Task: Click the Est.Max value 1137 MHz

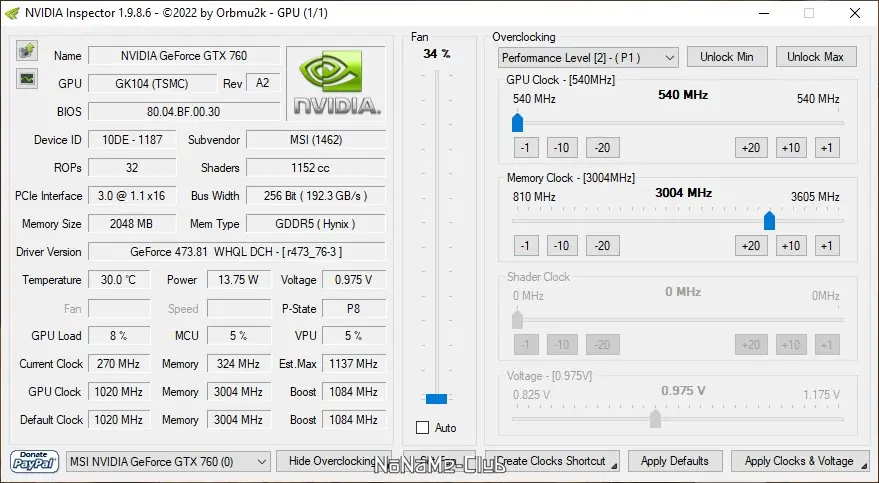Action: pyautogui.click(x=354, y=364)
